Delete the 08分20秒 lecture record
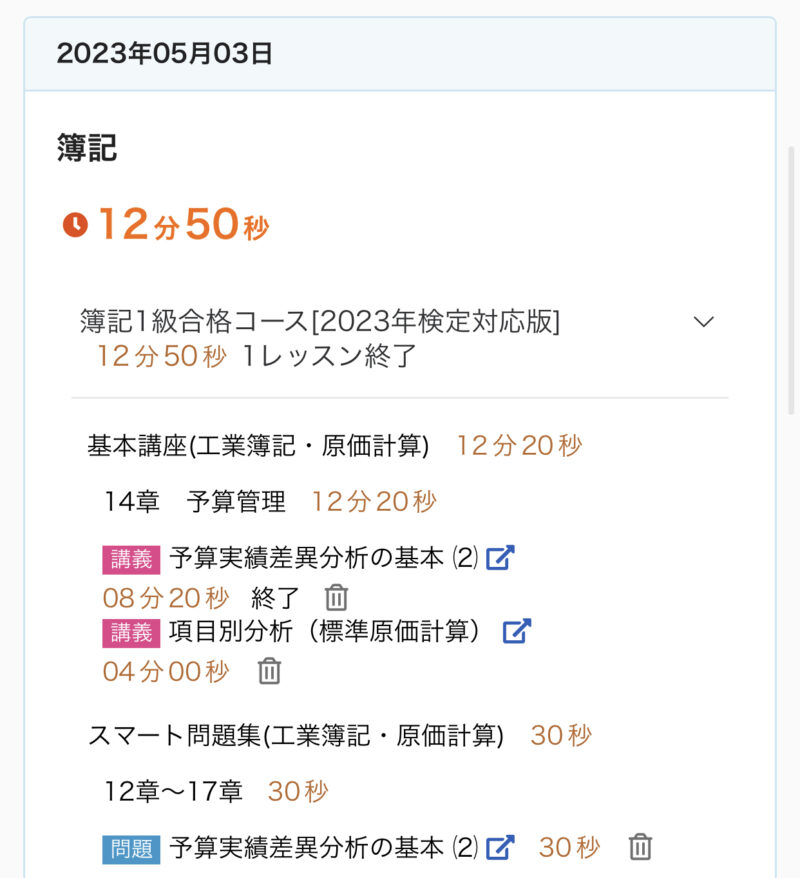800x878 pixels. (336, 598)
